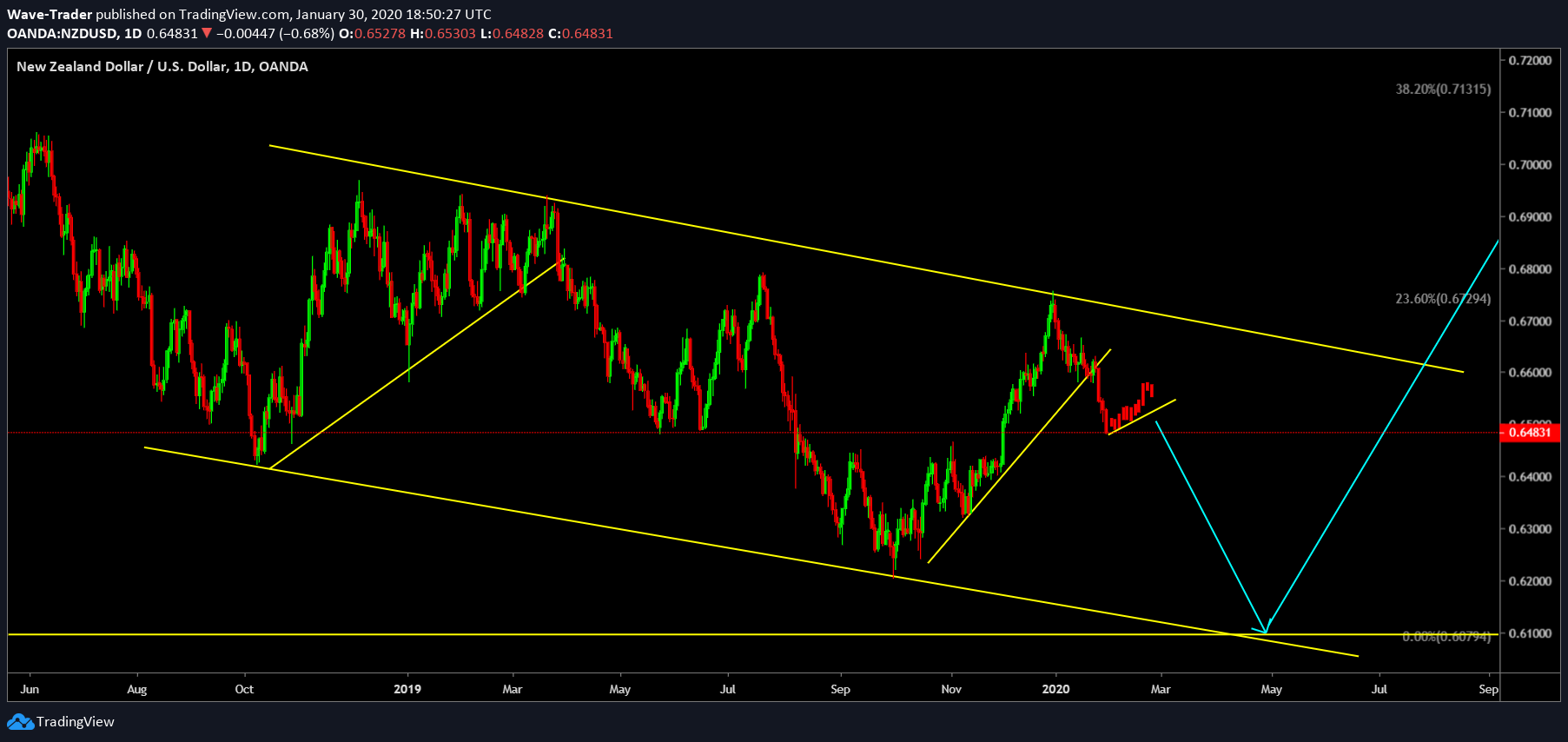Click the high price value H:0.65303
This screenshot has height=742, width=1568.
(443, 34)
